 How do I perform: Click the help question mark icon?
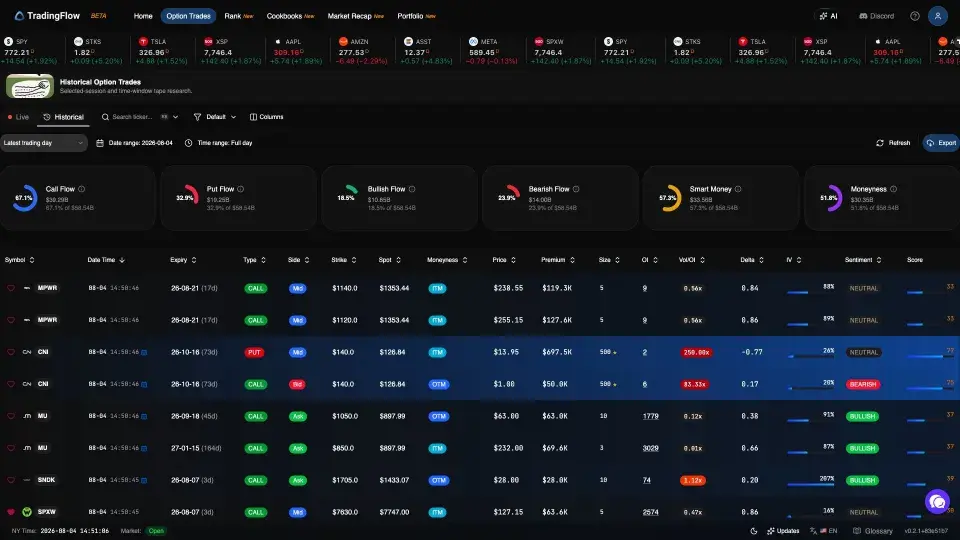915,16
